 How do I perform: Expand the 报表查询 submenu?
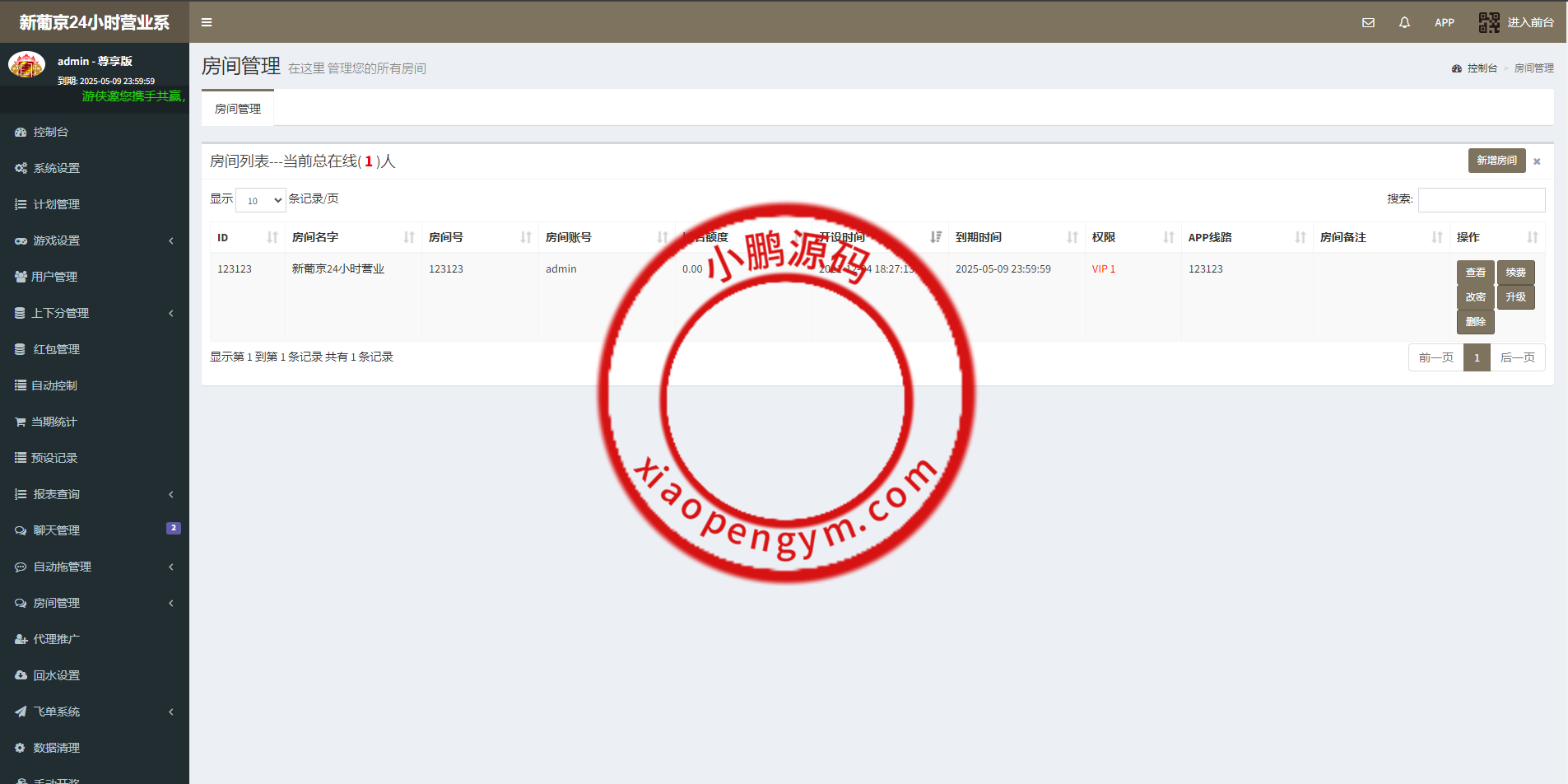(x=55, y=493)
